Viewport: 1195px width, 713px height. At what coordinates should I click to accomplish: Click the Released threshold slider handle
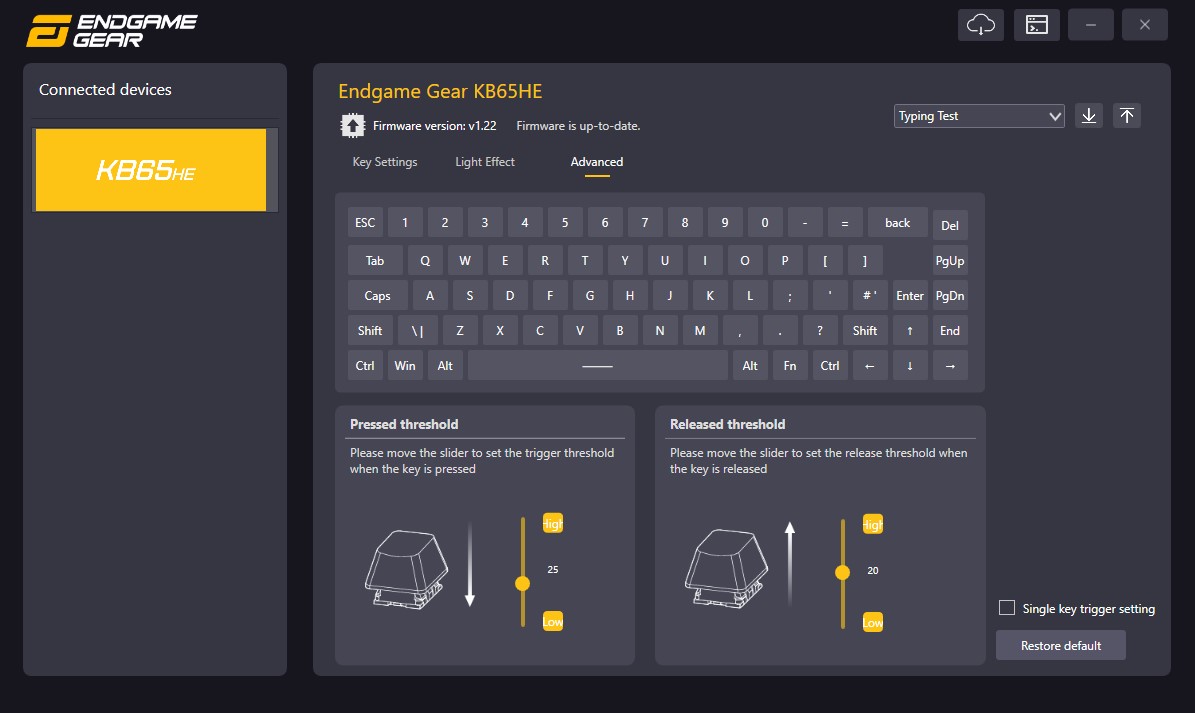(x=842, y=572)
